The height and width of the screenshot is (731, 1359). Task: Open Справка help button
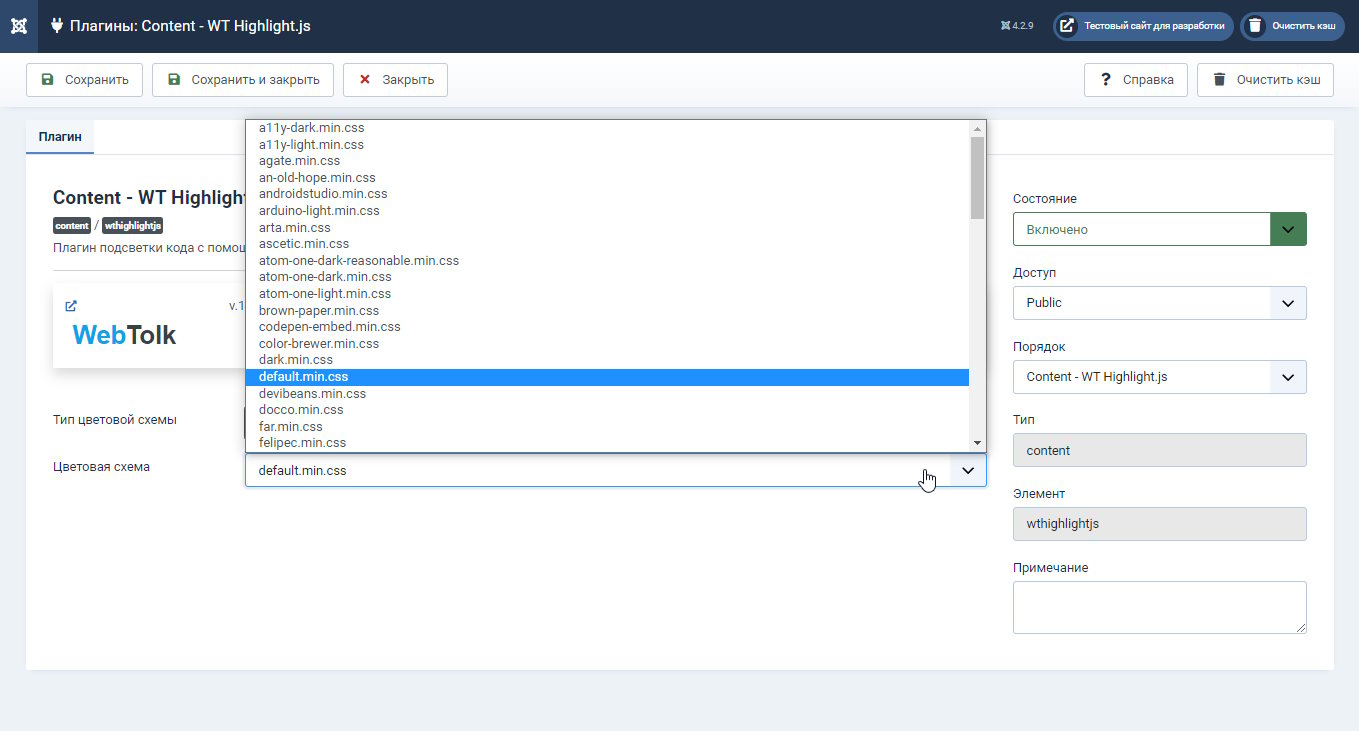(x=1136, y=80)
